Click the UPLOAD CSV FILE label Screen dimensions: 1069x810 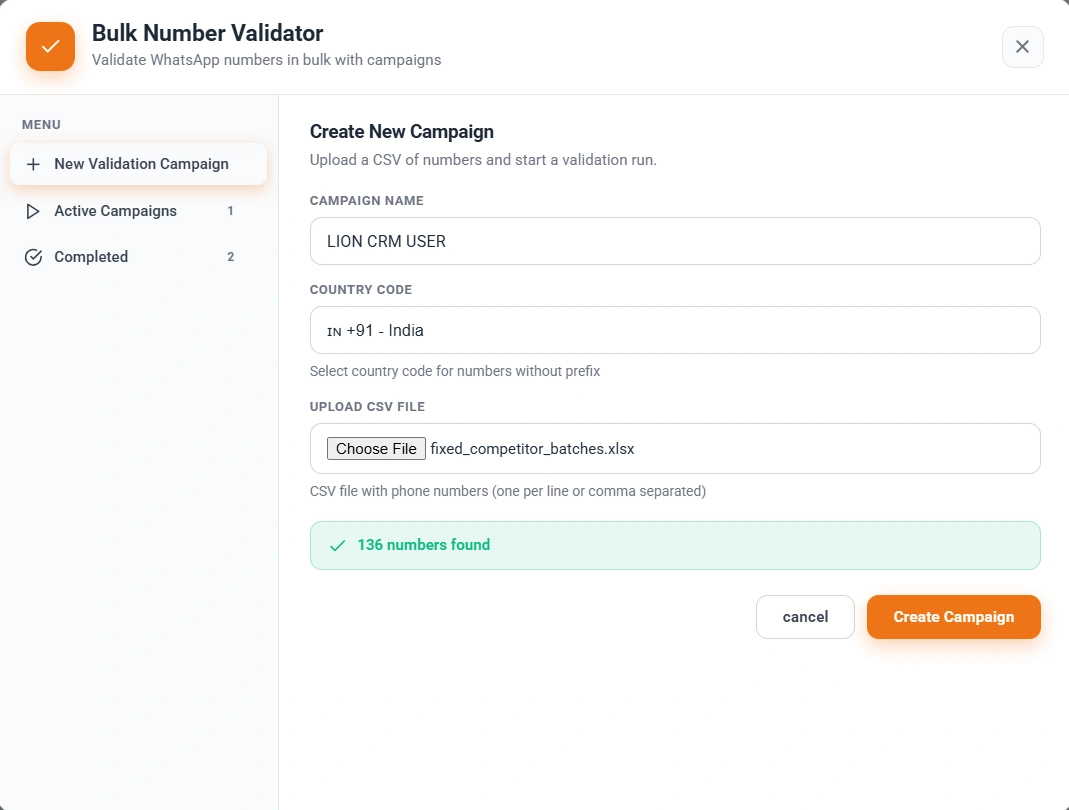(x=367, y=406)
